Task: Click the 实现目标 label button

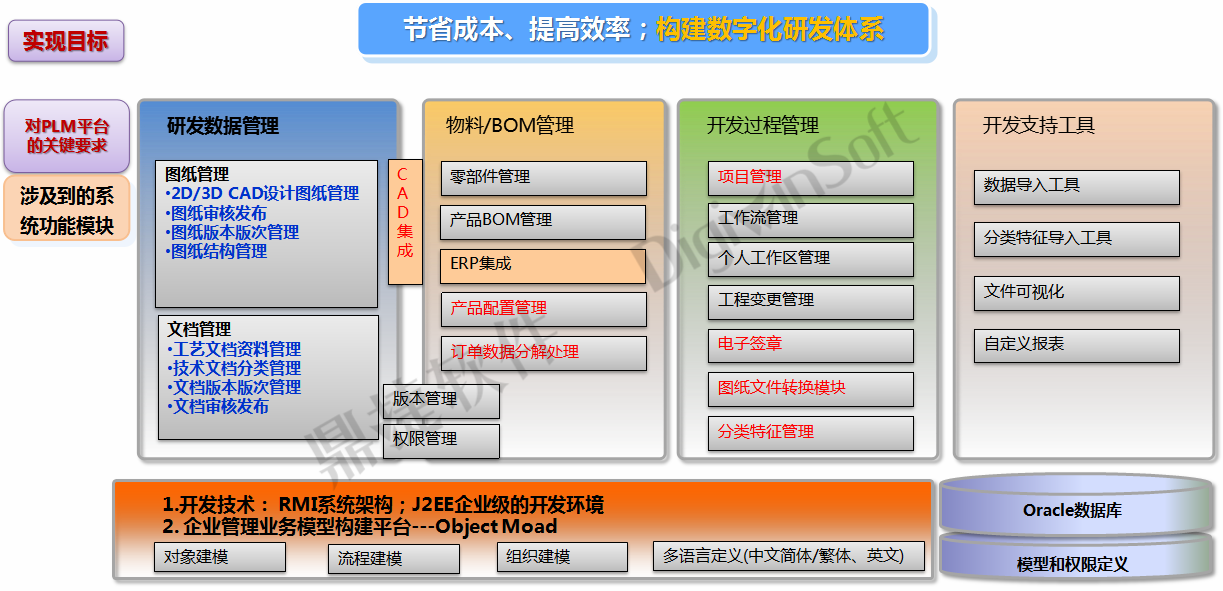Action: [66, 42]
